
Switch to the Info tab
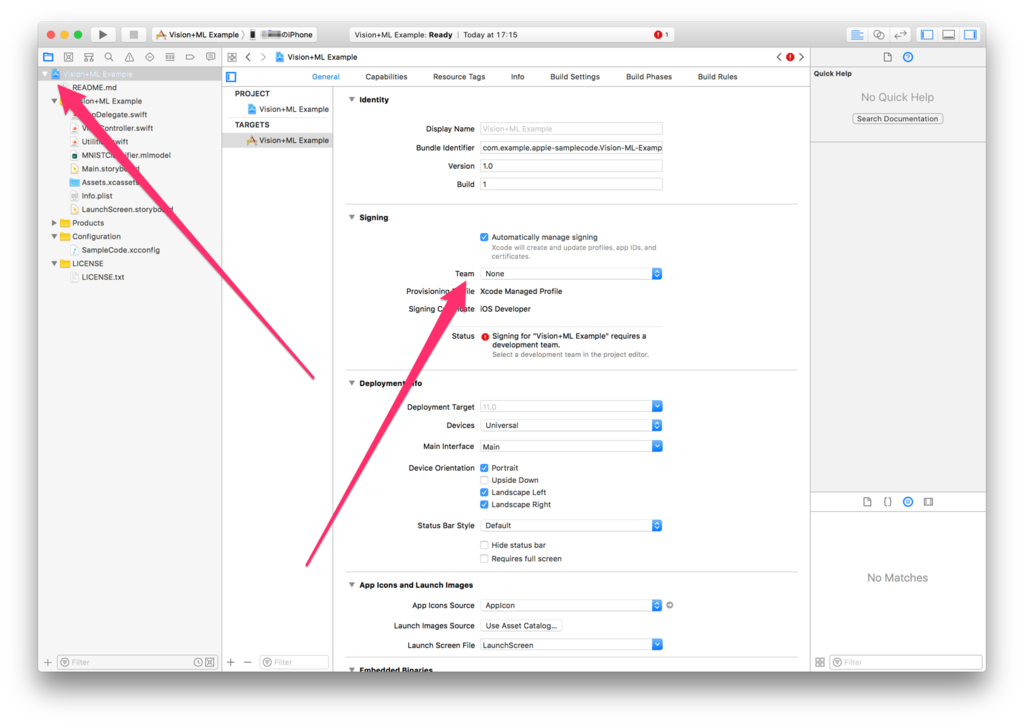pos(517,76)
